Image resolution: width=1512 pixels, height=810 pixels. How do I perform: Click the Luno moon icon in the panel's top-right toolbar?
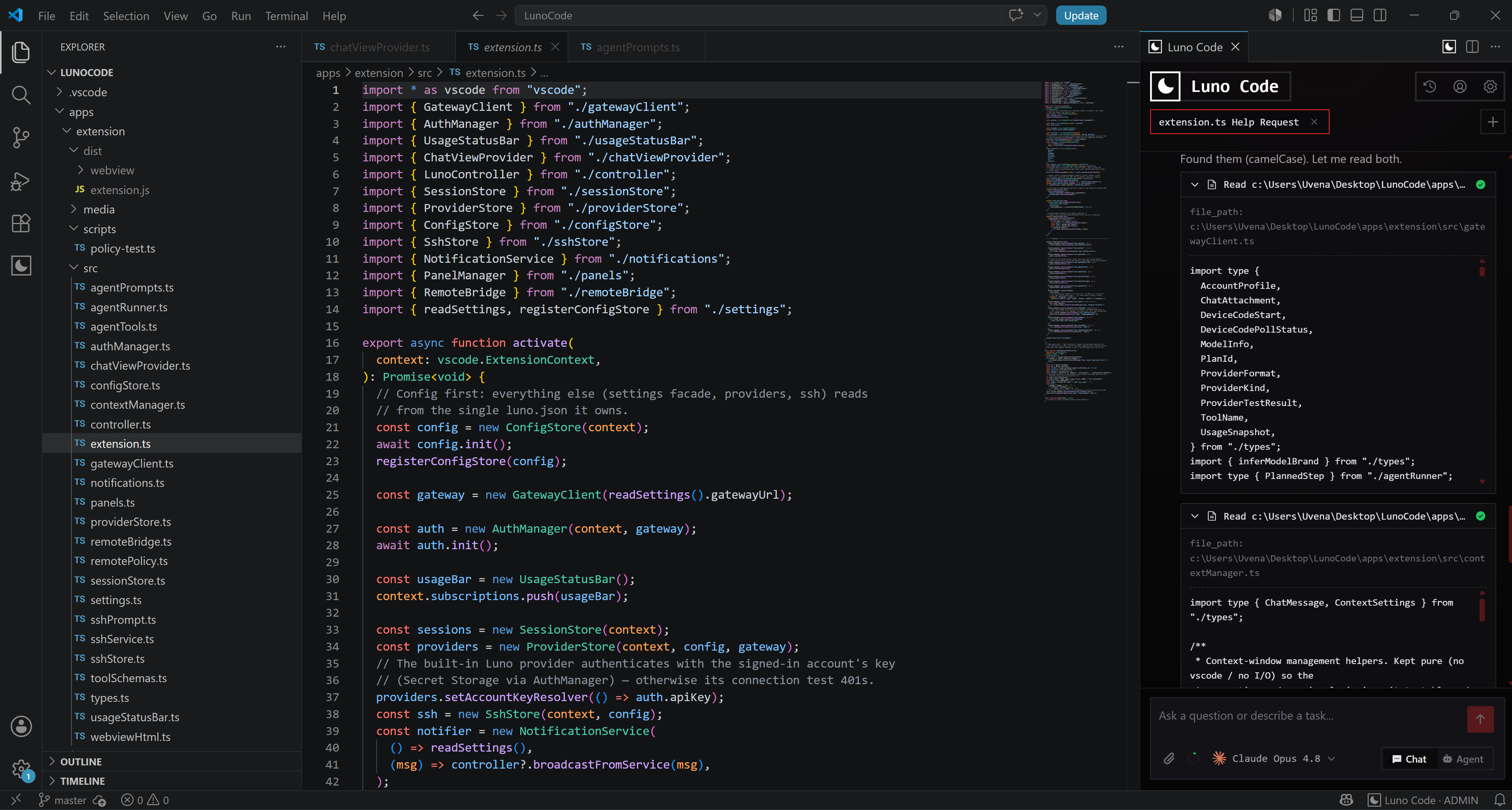click(1448, 47)
